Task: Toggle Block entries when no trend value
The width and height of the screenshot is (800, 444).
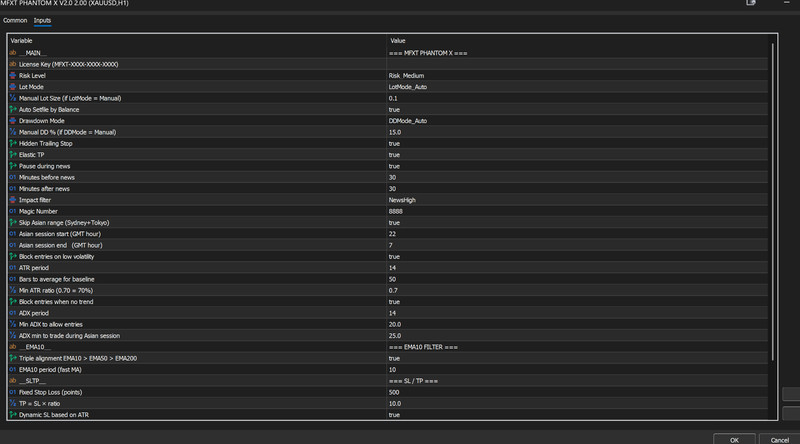Action: tap(577, 302)
